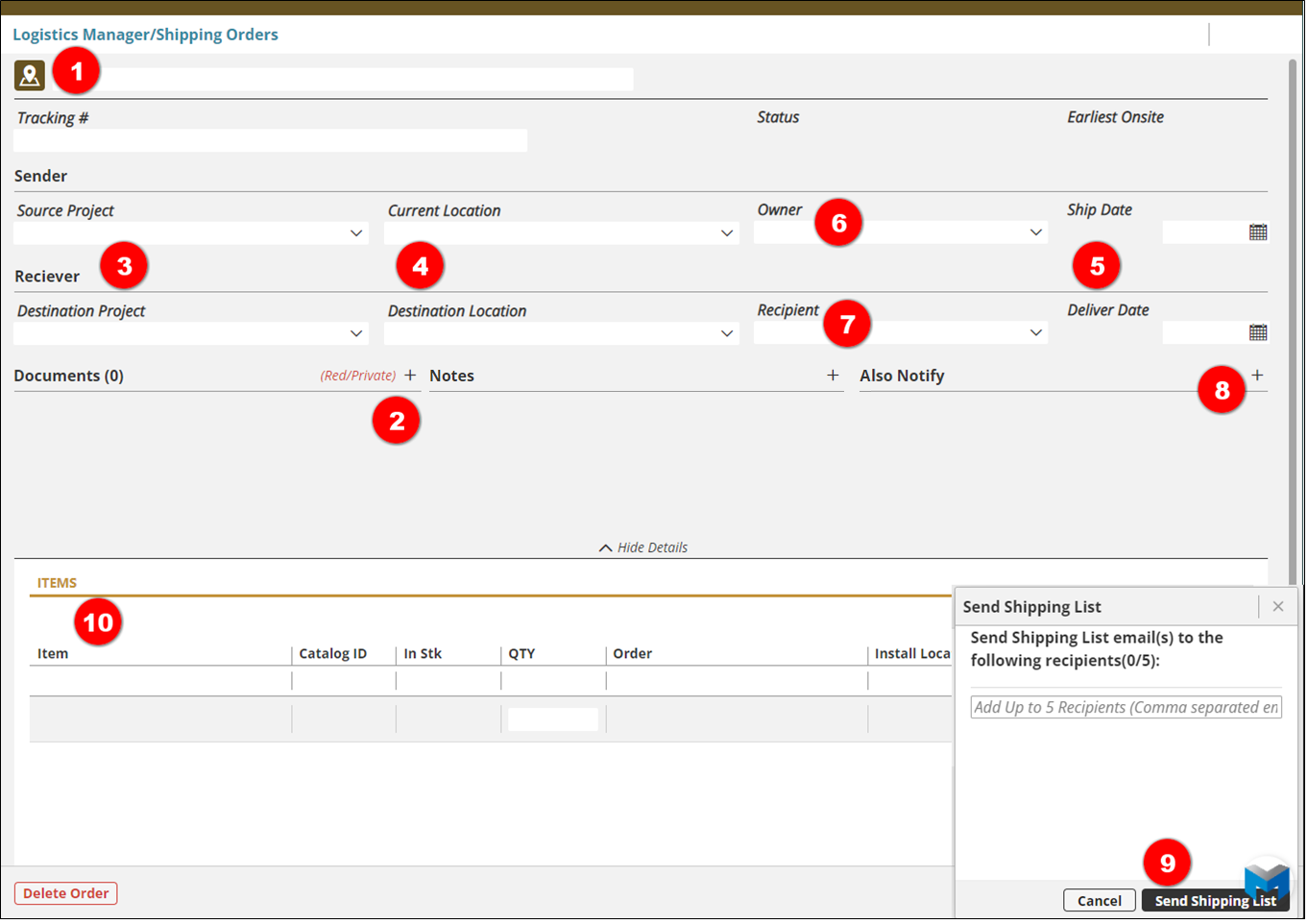Close the Send Shipping List dialog

pos(1277,606)
